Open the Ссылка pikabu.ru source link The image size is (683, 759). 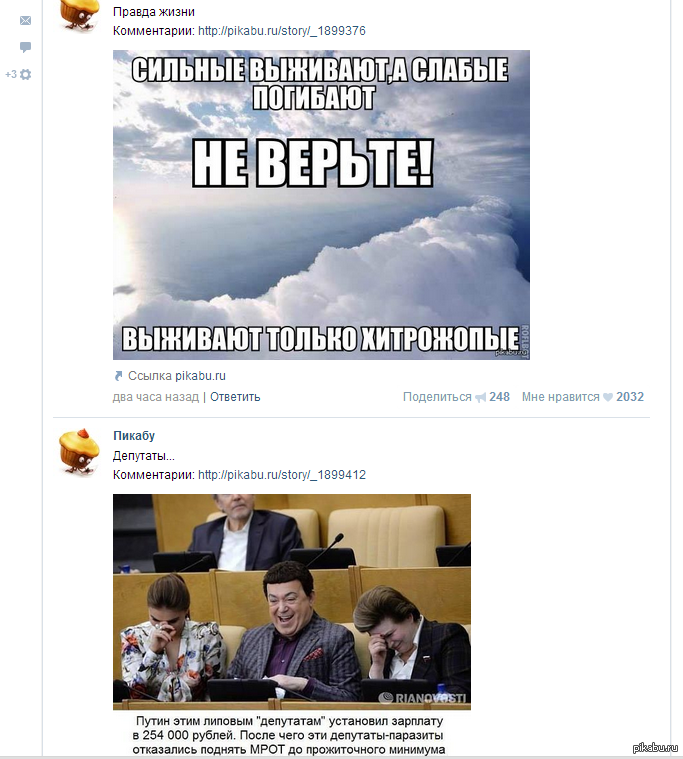coord(177,376)
